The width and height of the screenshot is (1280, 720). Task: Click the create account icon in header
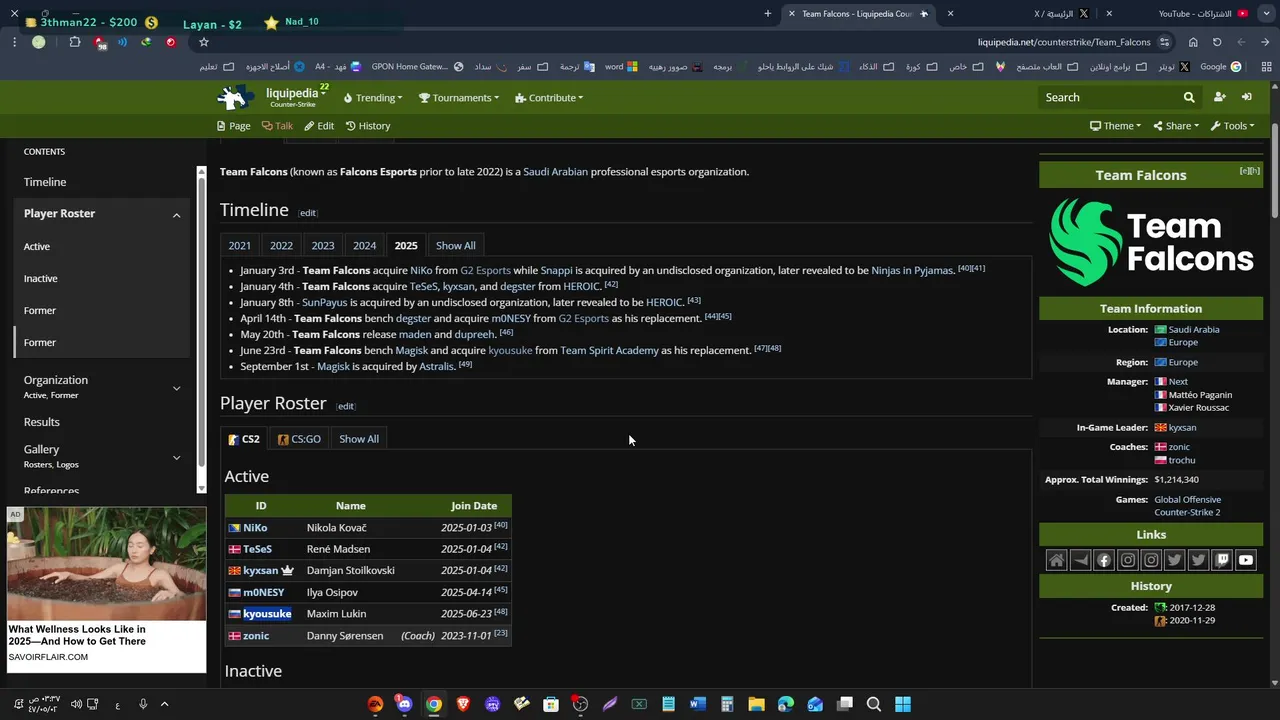coord(1219,97)
